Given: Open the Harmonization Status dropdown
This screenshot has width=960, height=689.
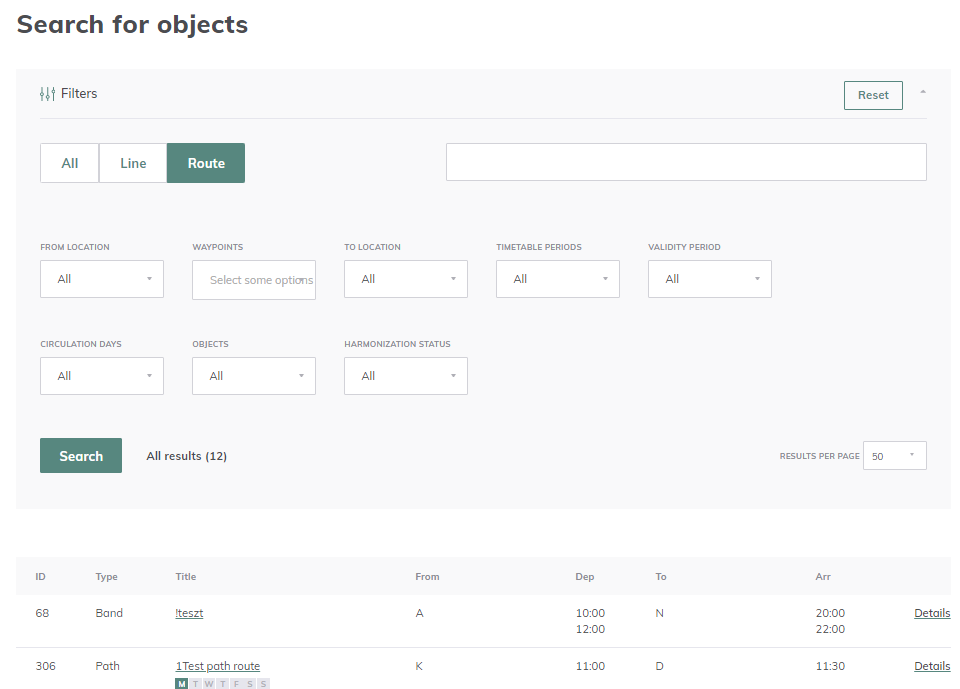Looking at the screenshot, I should tap(406, 376).
